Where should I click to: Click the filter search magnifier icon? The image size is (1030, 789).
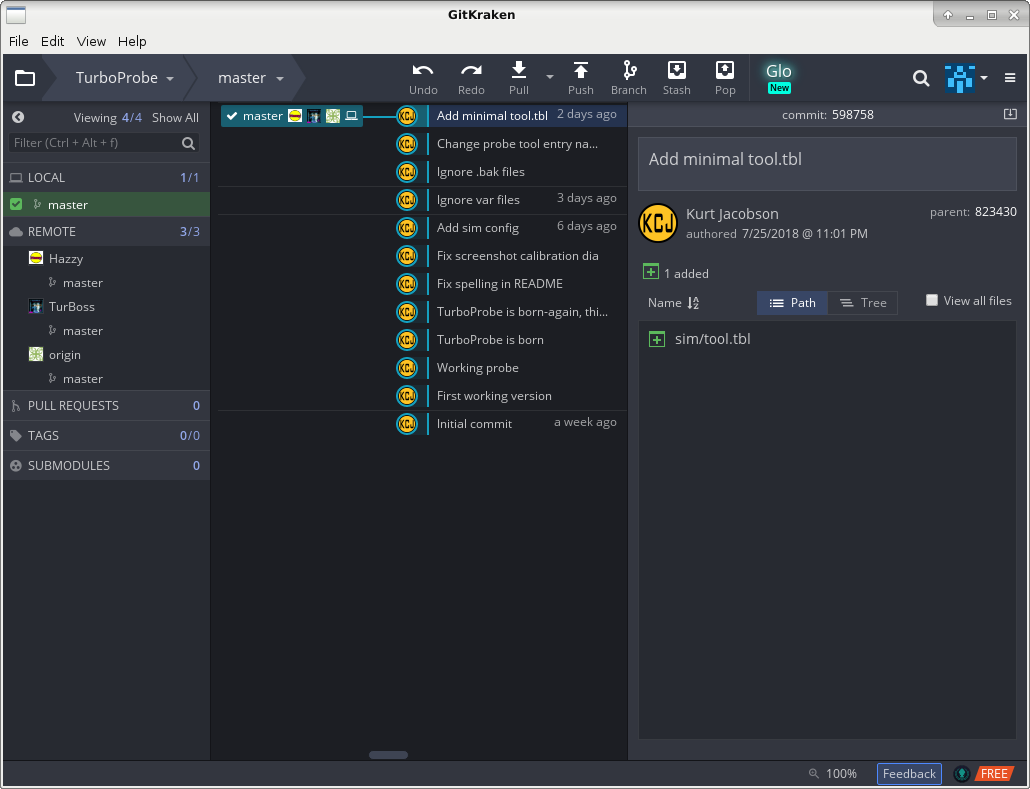[189, 143]
